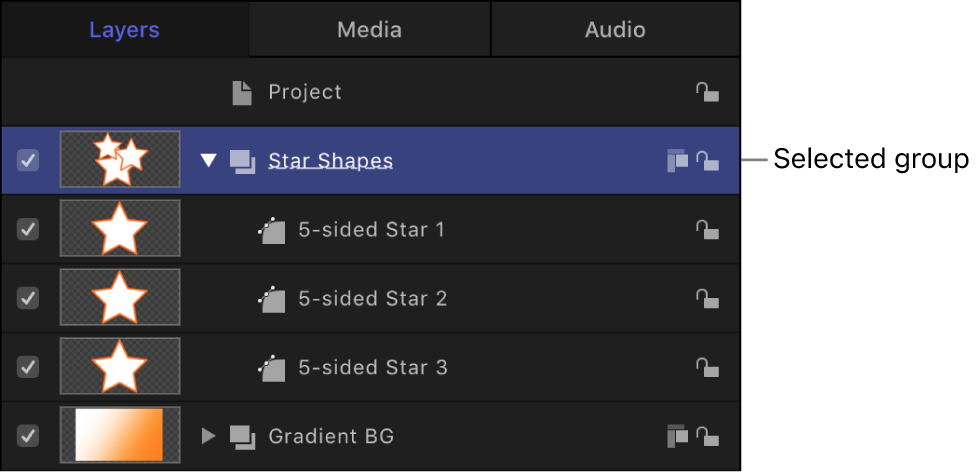Click the lock icon on Project row
Viewport: 980px width, 474px height.
tap(707, 92)
